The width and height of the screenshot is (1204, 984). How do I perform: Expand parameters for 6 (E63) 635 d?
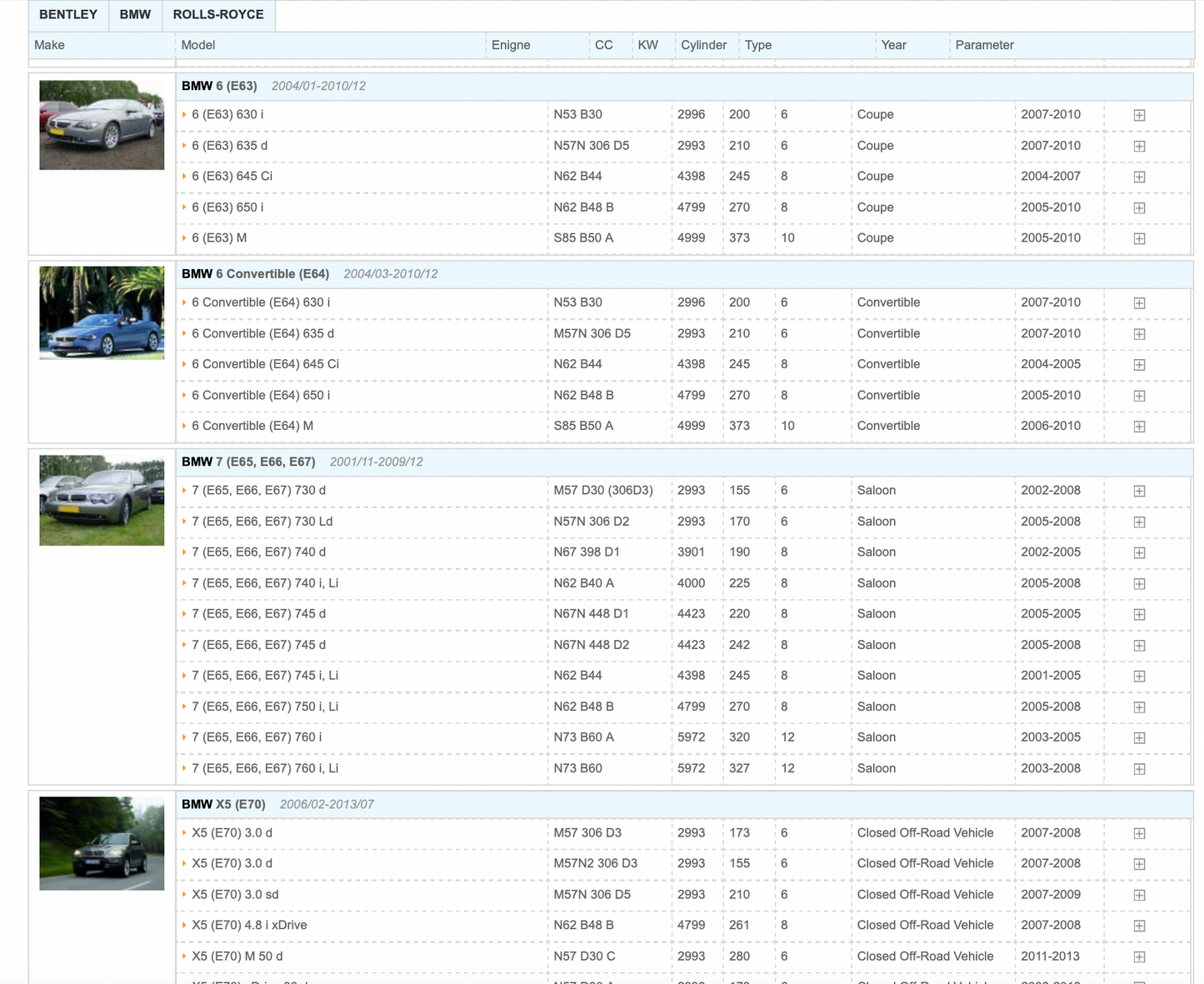pos(1139,146)
